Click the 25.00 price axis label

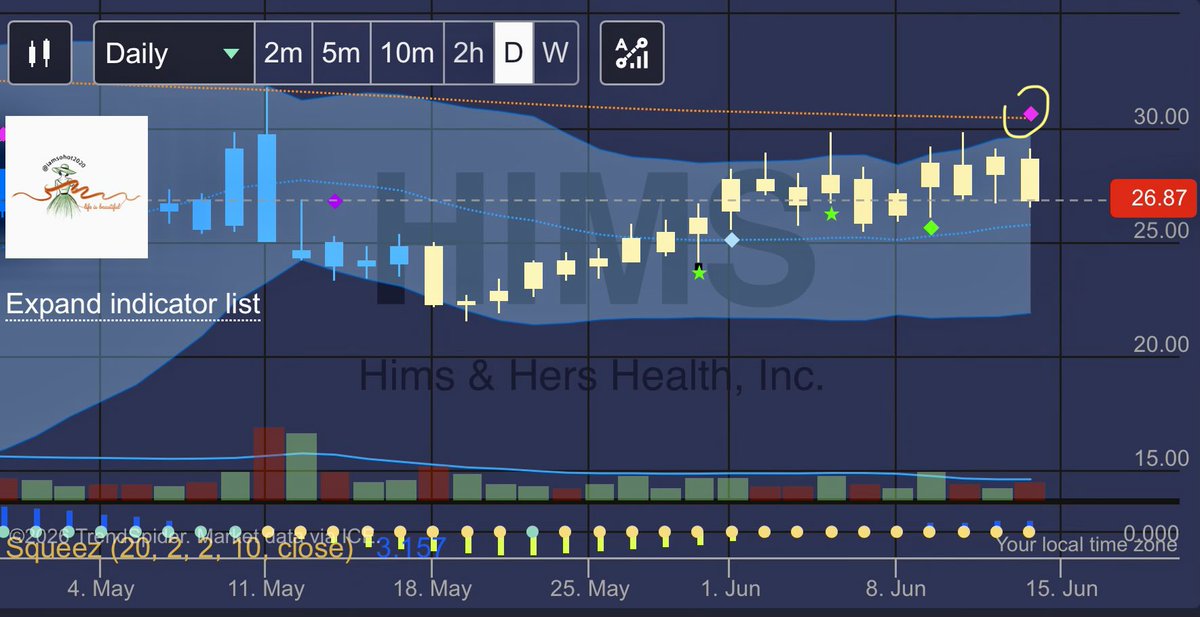click(x=1161, y=231)
